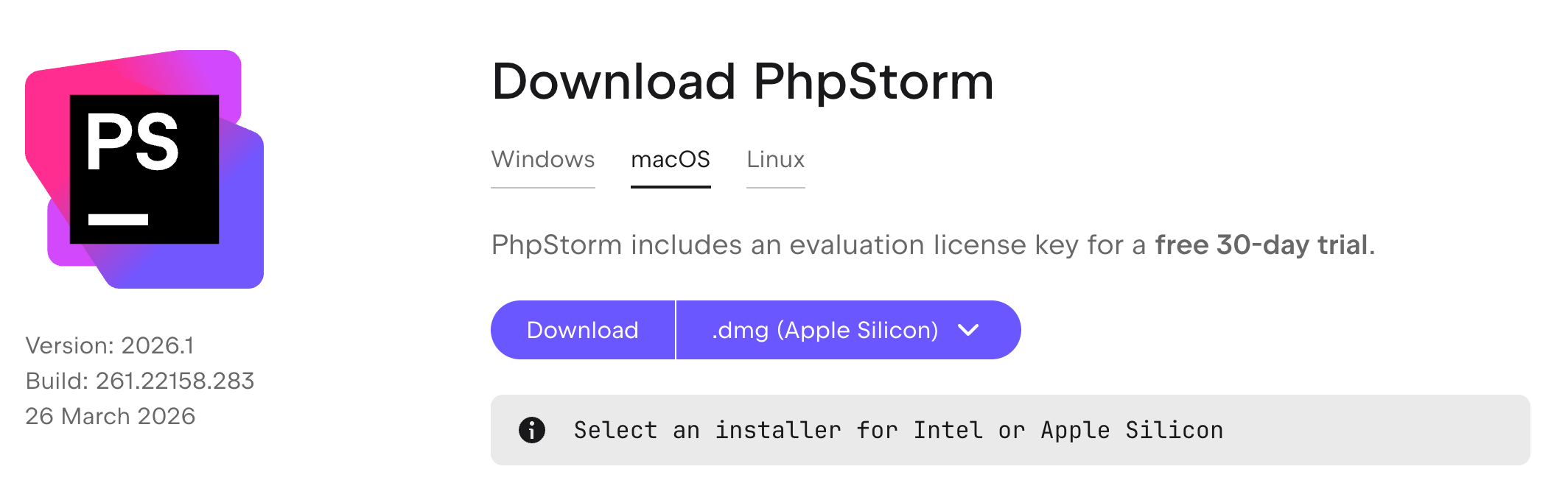Click the "Version: 2026.1" text
Viewport: 1568px width, 486px height.
pos(110,345)
